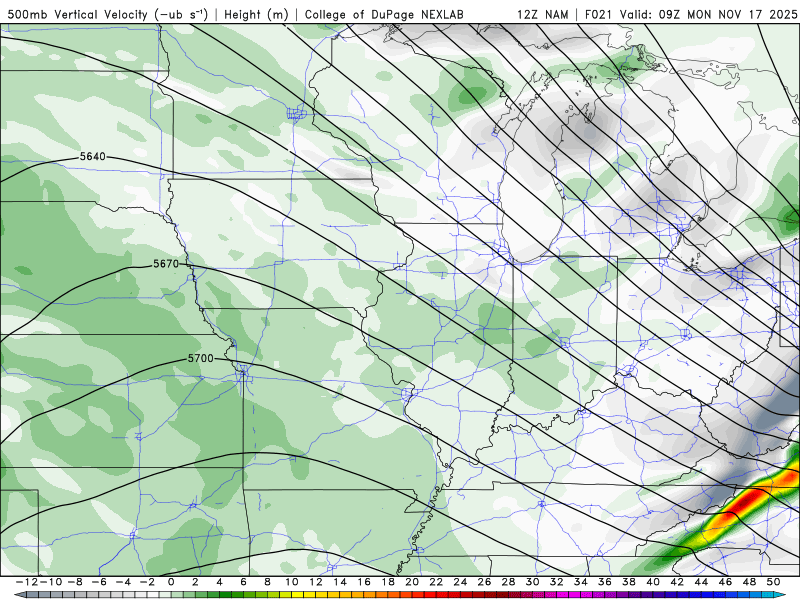Click the 38 colorbar tick label
The height and width of the screenshot is (600, 800).
tap(629, 582)
